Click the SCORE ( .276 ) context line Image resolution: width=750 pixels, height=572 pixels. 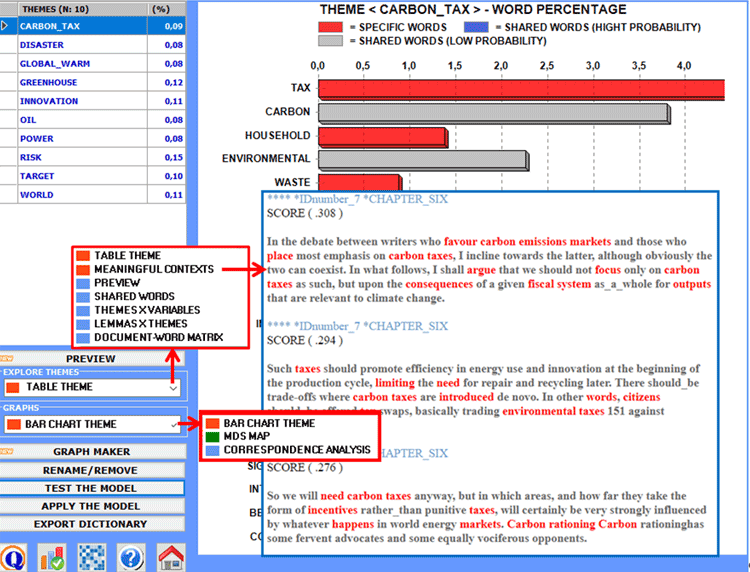305,468
